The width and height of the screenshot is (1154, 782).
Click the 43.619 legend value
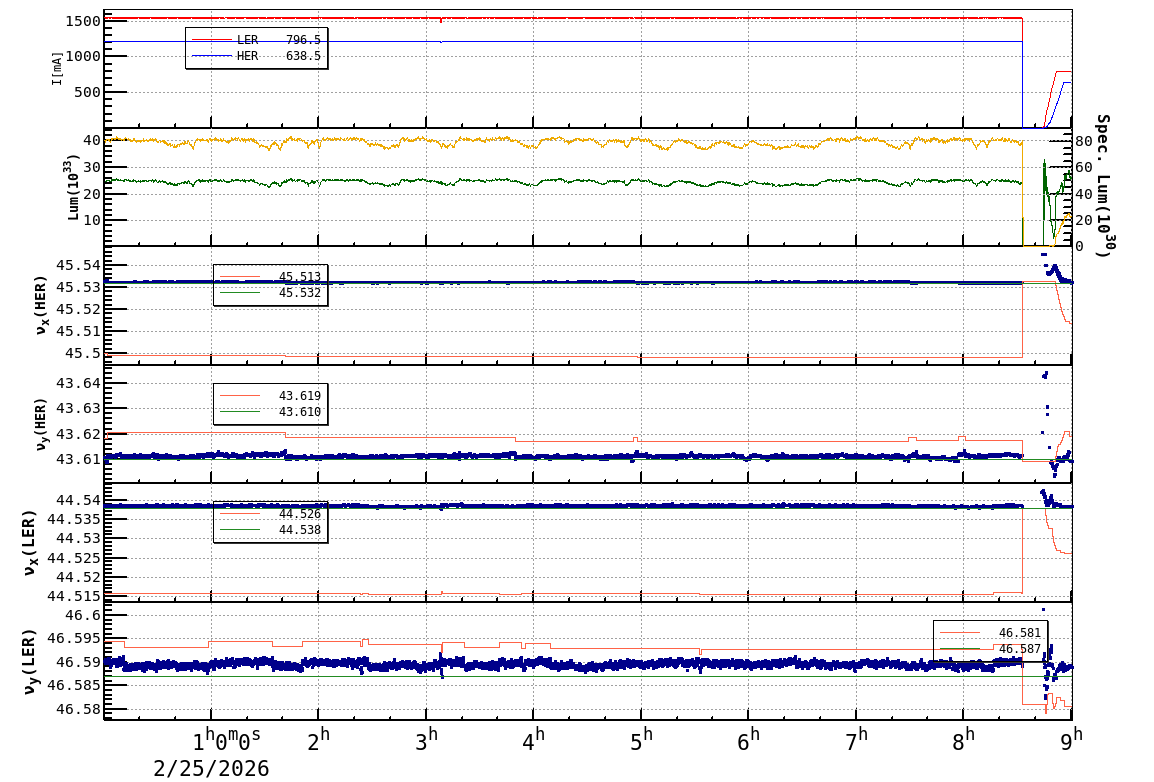[x=300, y=396]
